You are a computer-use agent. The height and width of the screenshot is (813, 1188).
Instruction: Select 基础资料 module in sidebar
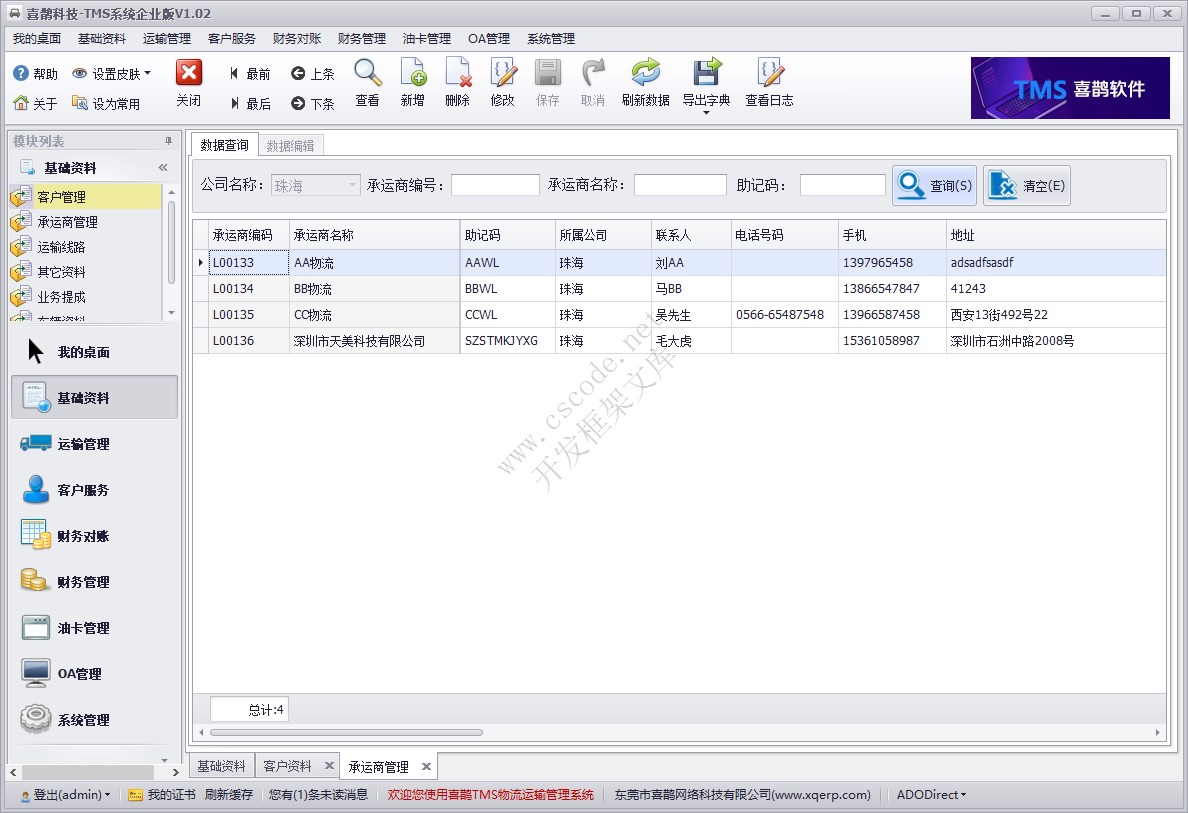point(94,398)
